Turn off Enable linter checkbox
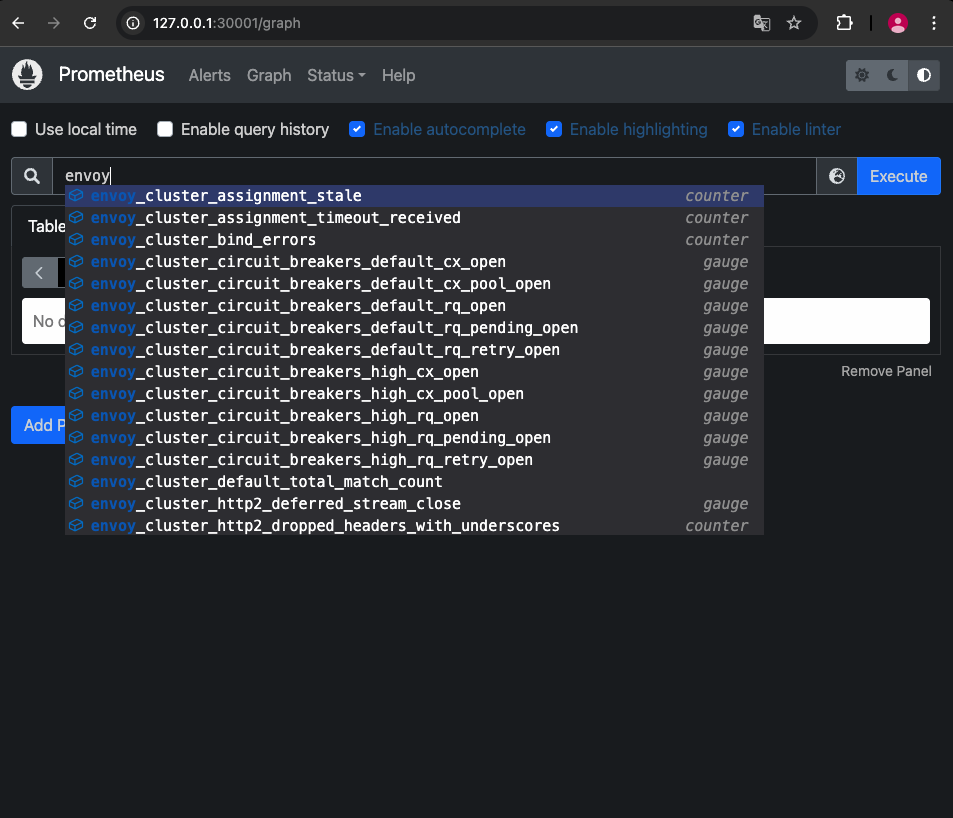The image size is (953, 818). tap(736, 129)
